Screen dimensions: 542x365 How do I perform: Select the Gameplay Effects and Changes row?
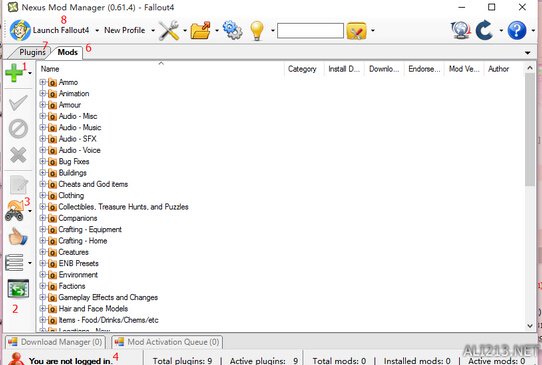tap(108, 297)
